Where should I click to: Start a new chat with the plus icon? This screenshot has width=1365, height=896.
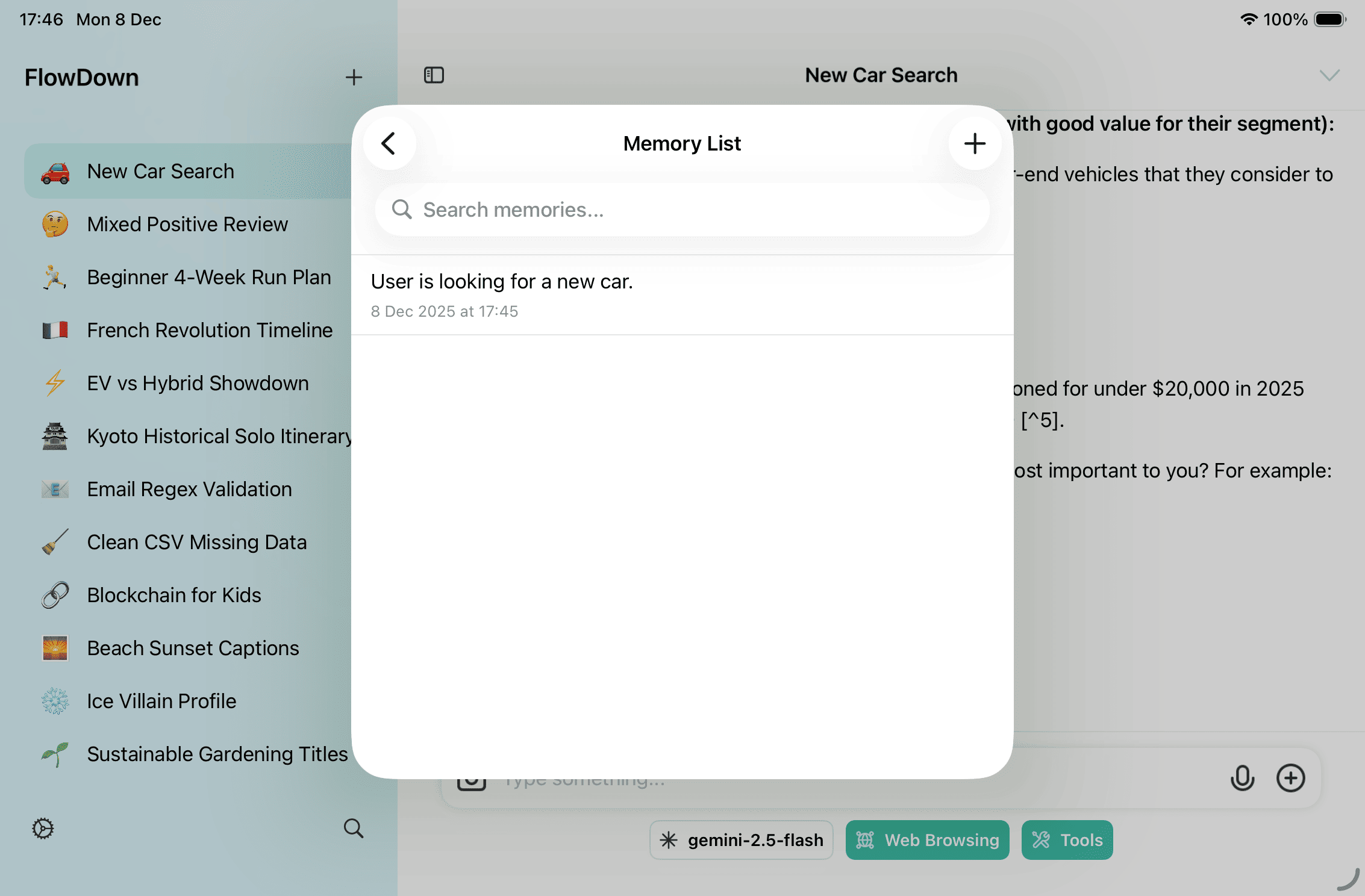point(354,77)
